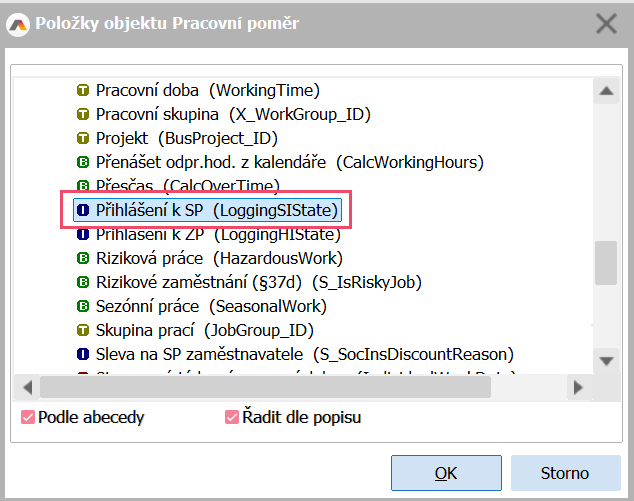Click the B icon beside Přenášet odpr.hod. z kalendáře
Viewport: 634px width, 501px height.
tap(84, 162)
